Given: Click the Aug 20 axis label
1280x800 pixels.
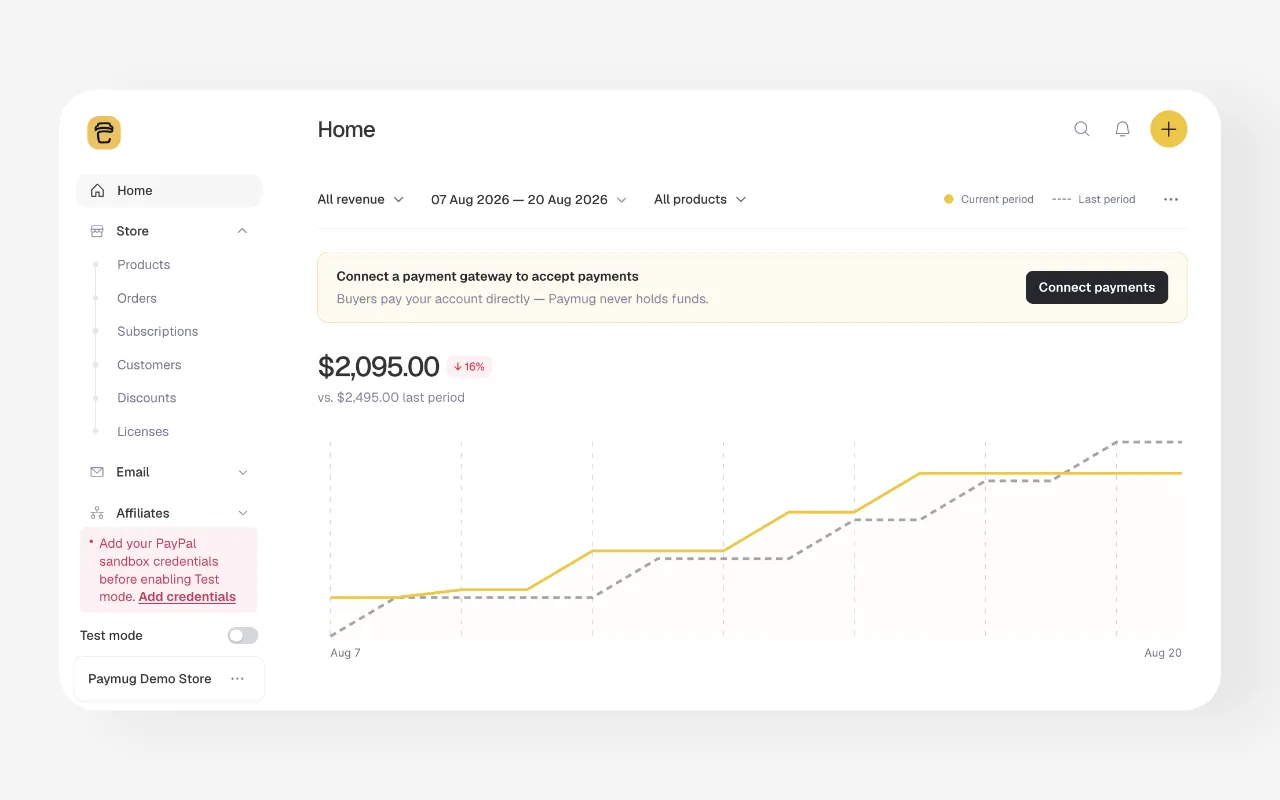Looking at the screenshot, I should click(1163, 653).
